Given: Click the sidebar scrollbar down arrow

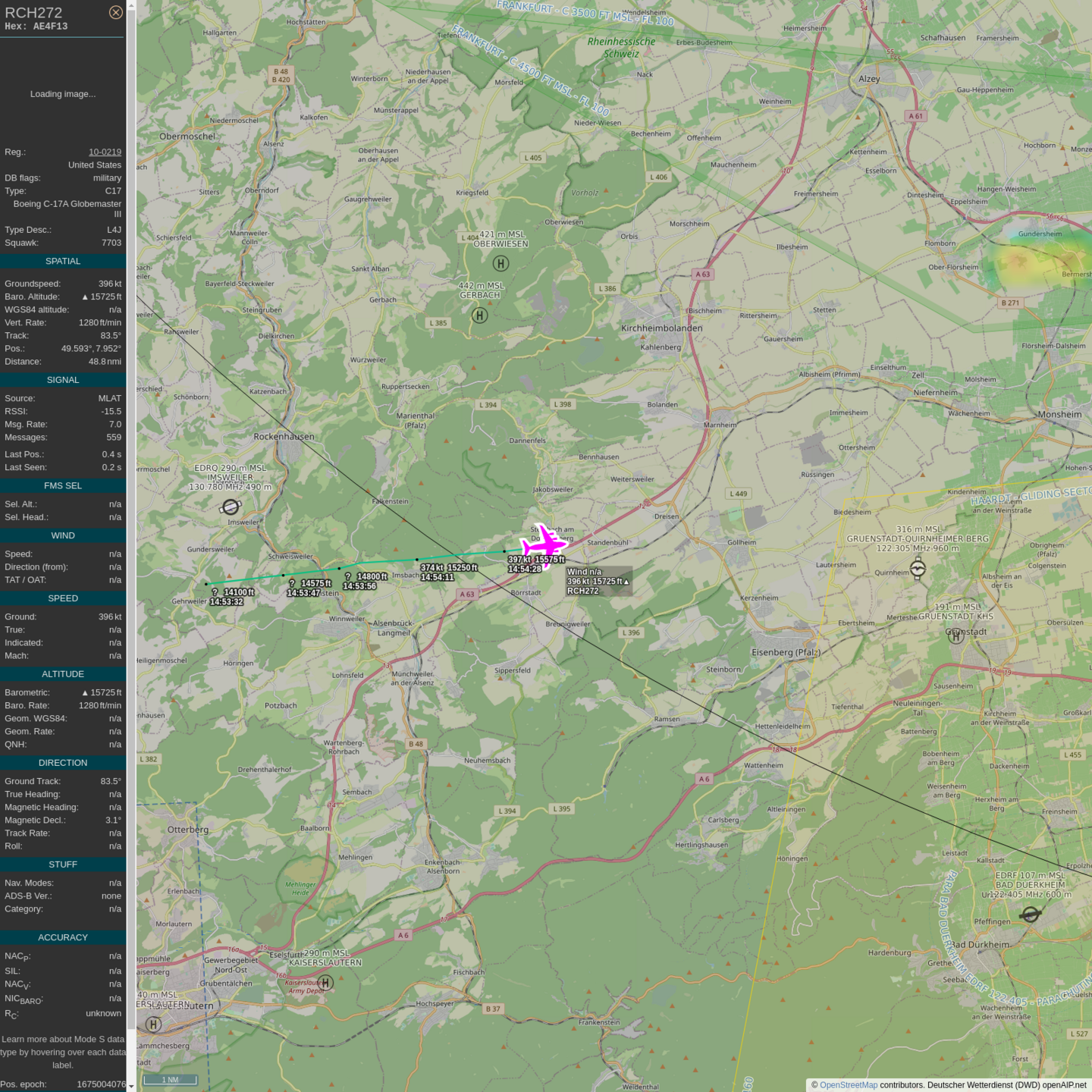Looking at the screenshot, I should [x=131, y=1086].
